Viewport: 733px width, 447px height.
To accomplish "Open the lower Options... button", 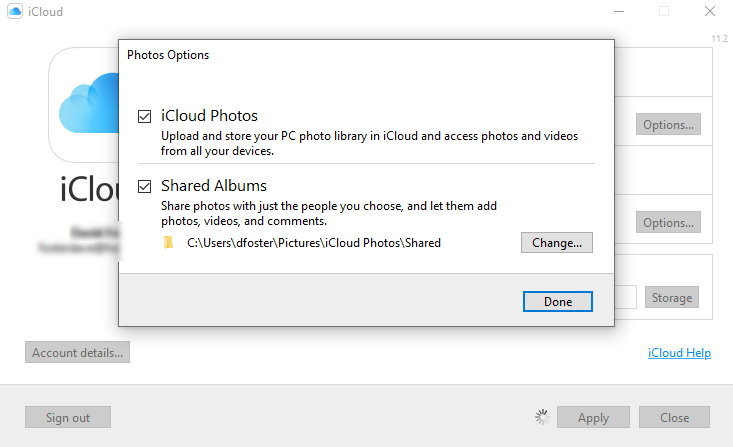I will (x=669, y=222).
